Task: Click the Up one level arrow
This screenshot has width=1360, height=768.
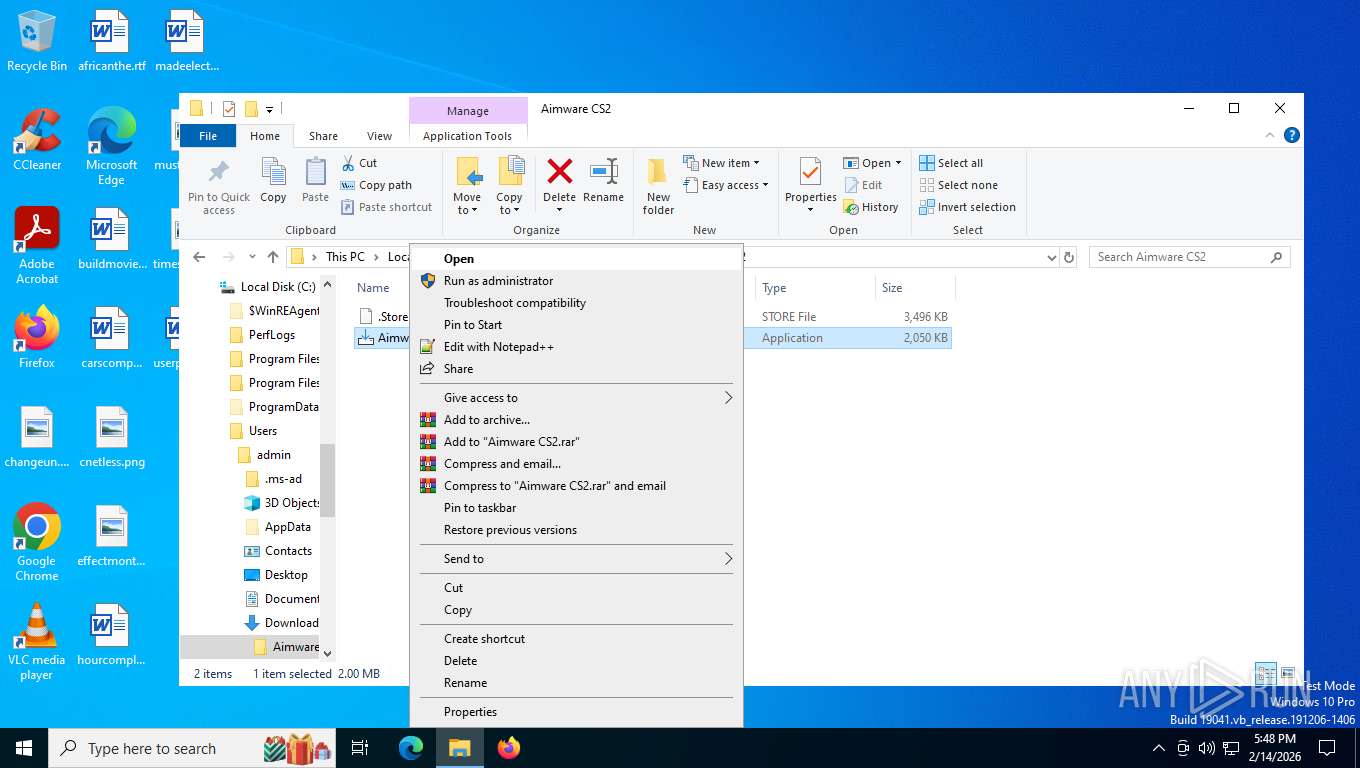Action: point(273,257)
